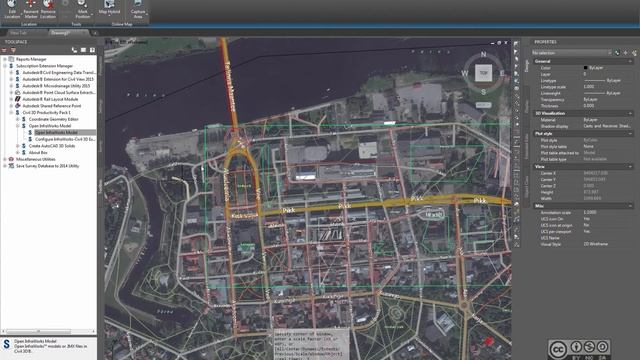Open the Toolspace Settings side tab
The height and width of the screenshot is (360, 640).
(x=100, y=106)
